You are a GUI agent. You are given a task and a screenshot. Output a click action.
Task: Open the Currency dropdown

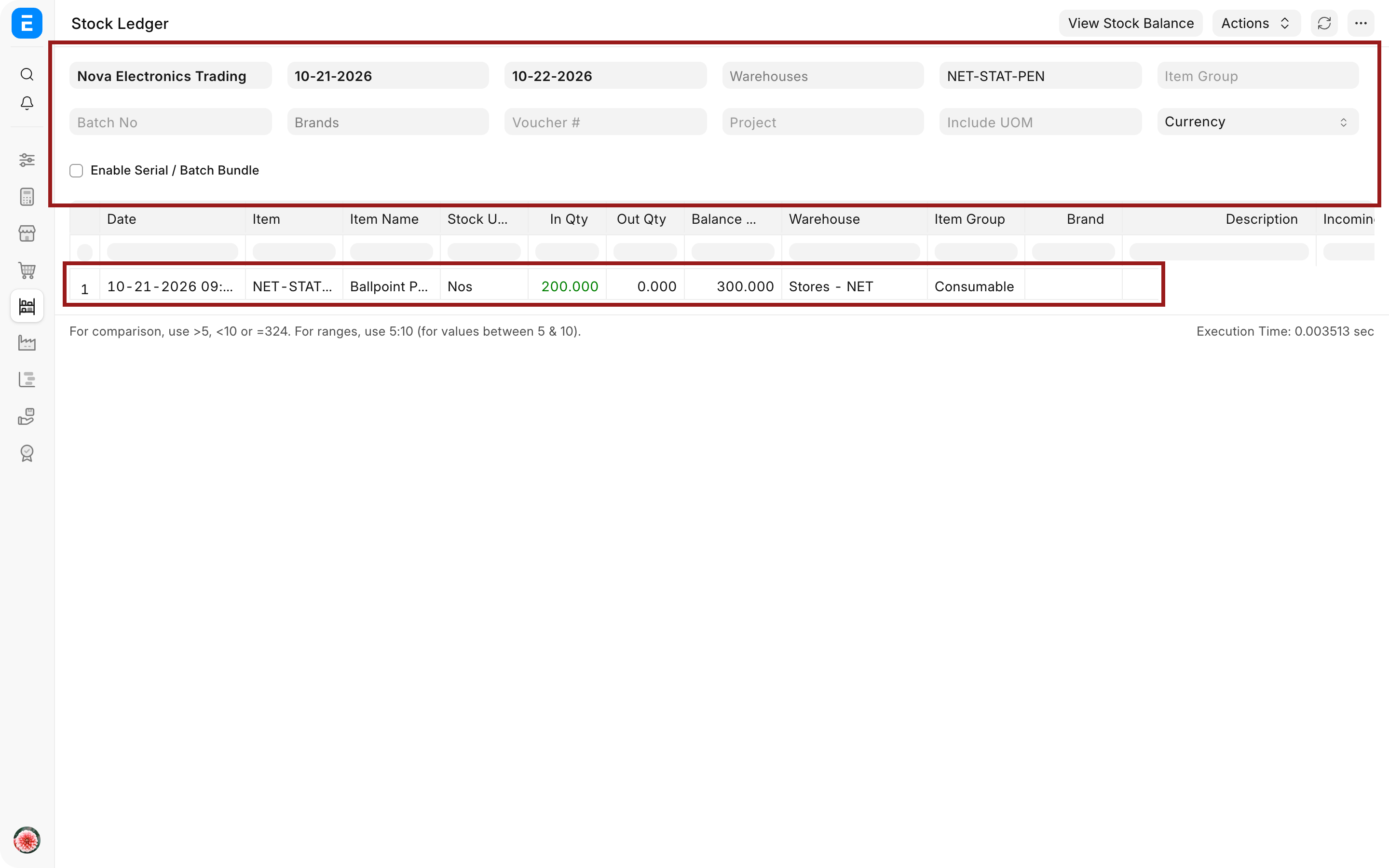point(1257,122)
